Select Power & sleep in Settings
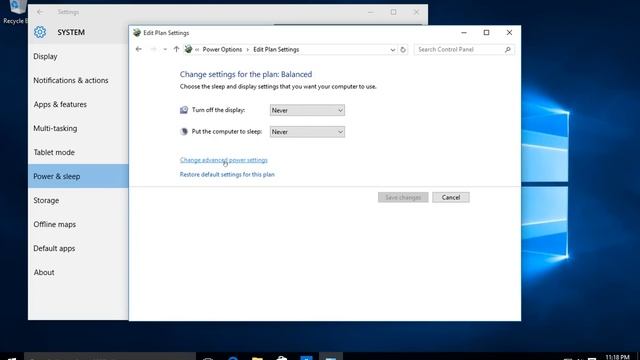 click(78, 176)
